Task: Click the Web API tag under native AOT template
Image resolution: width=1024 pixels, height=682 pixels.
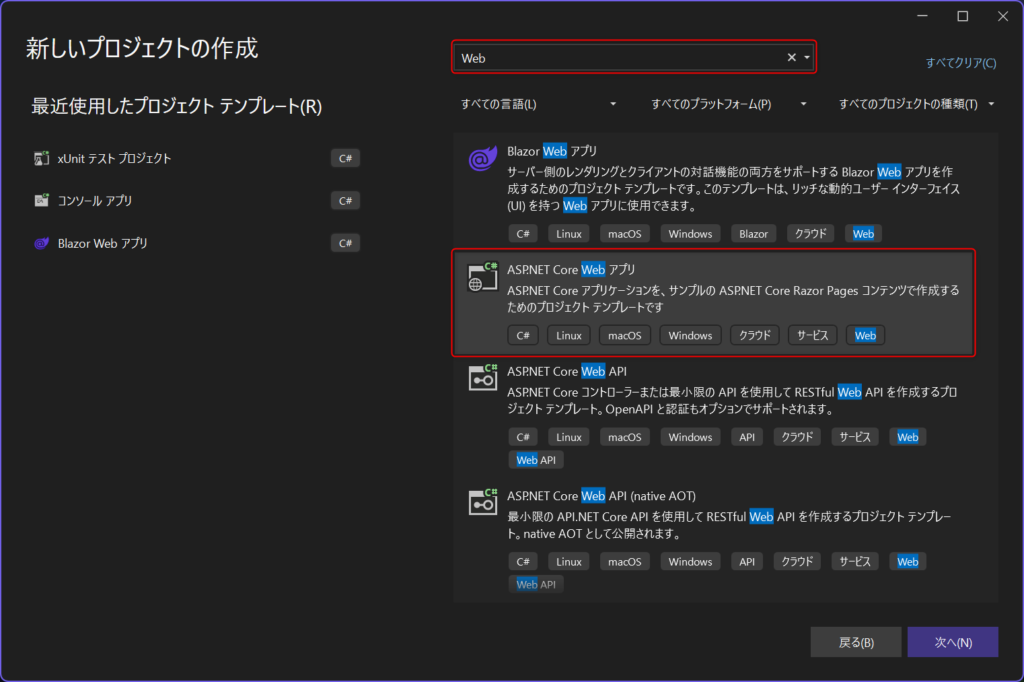Action: pyautogui.click(x=536, y=585)
